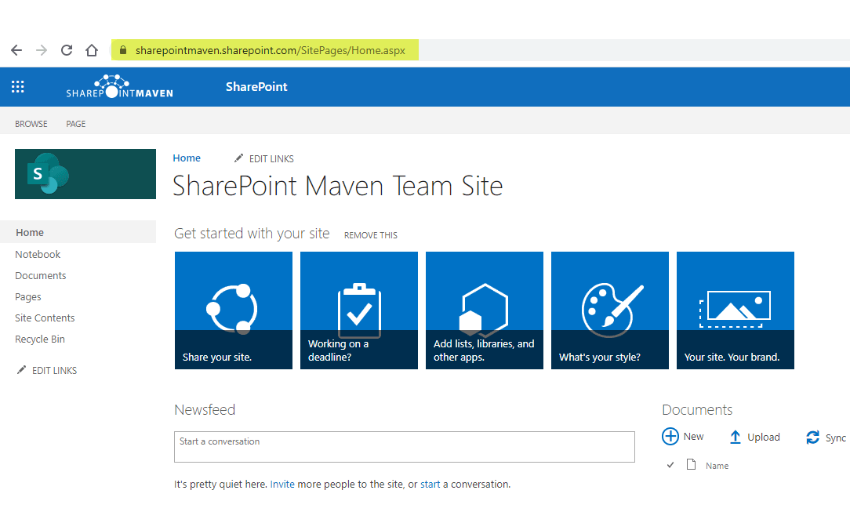Click the Share your site. tile caption
Image resolution: width=850 pixels, height=530 pixels.
click(217, 357)
